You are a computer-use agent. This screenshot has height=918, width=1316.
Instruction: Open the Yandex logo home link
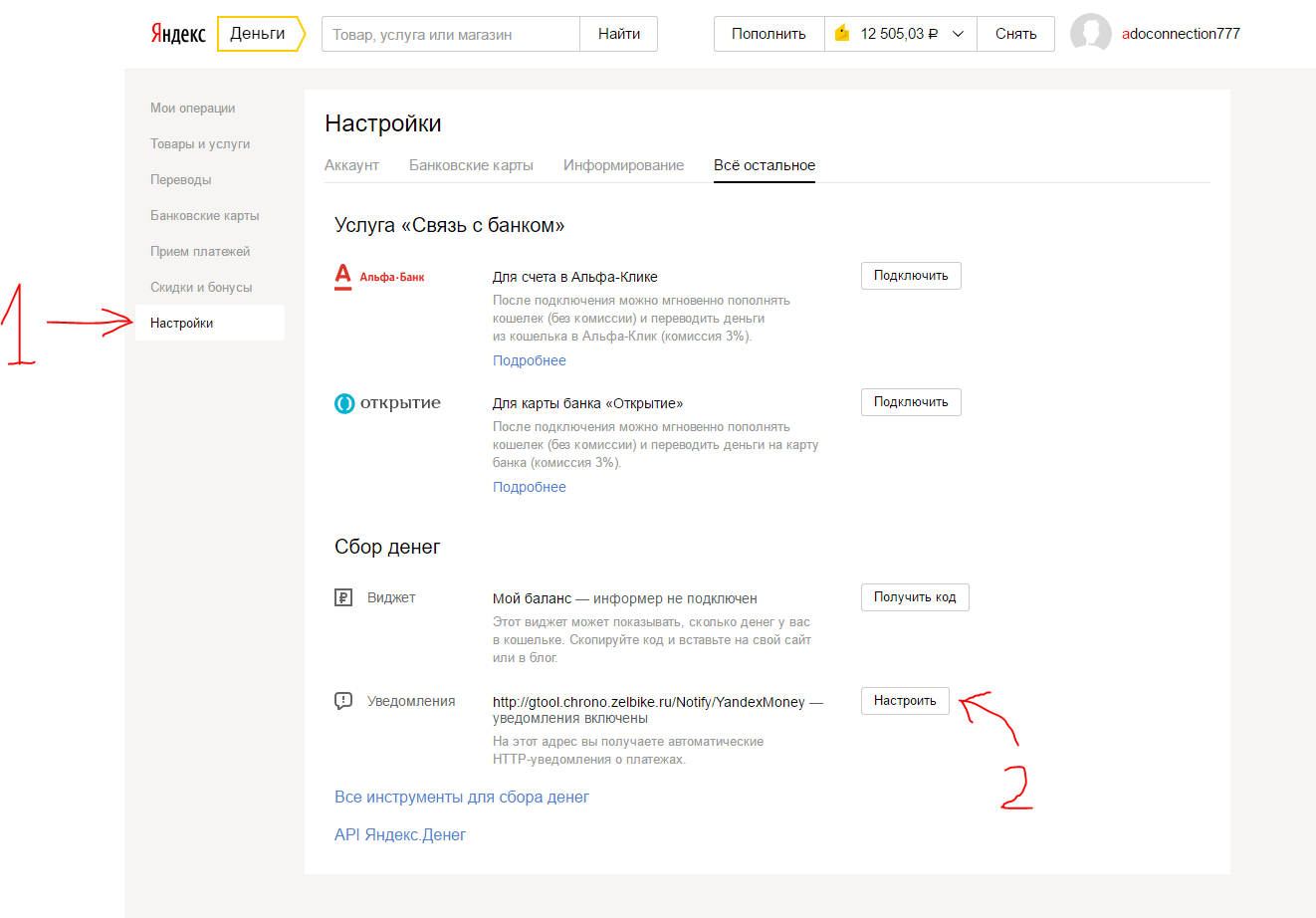(x=178, y=34)
